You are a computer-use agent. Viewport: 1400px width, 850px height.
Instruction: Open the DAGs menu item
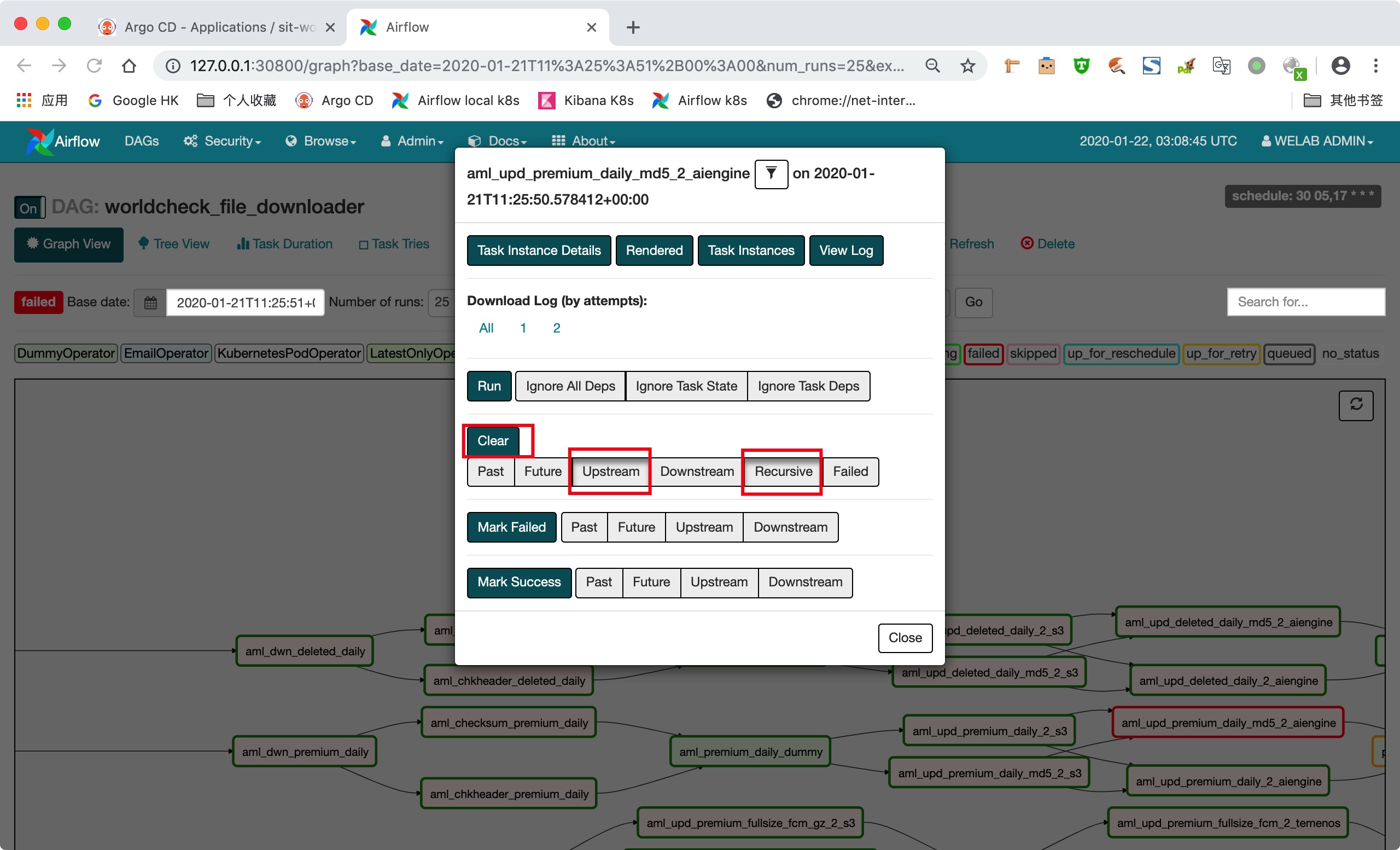coord(142,141)
